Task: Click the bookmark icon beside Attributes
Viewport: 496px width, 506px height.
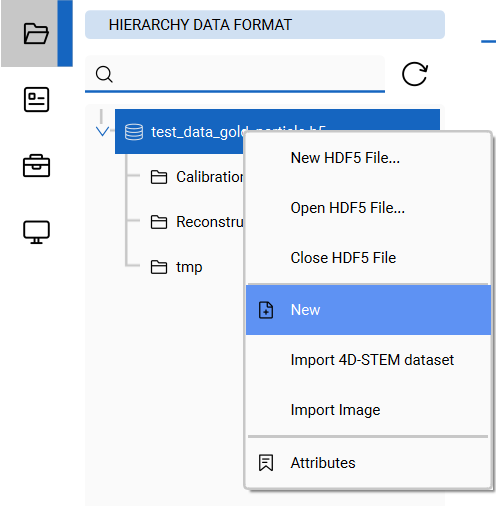Action: (266, 463)
